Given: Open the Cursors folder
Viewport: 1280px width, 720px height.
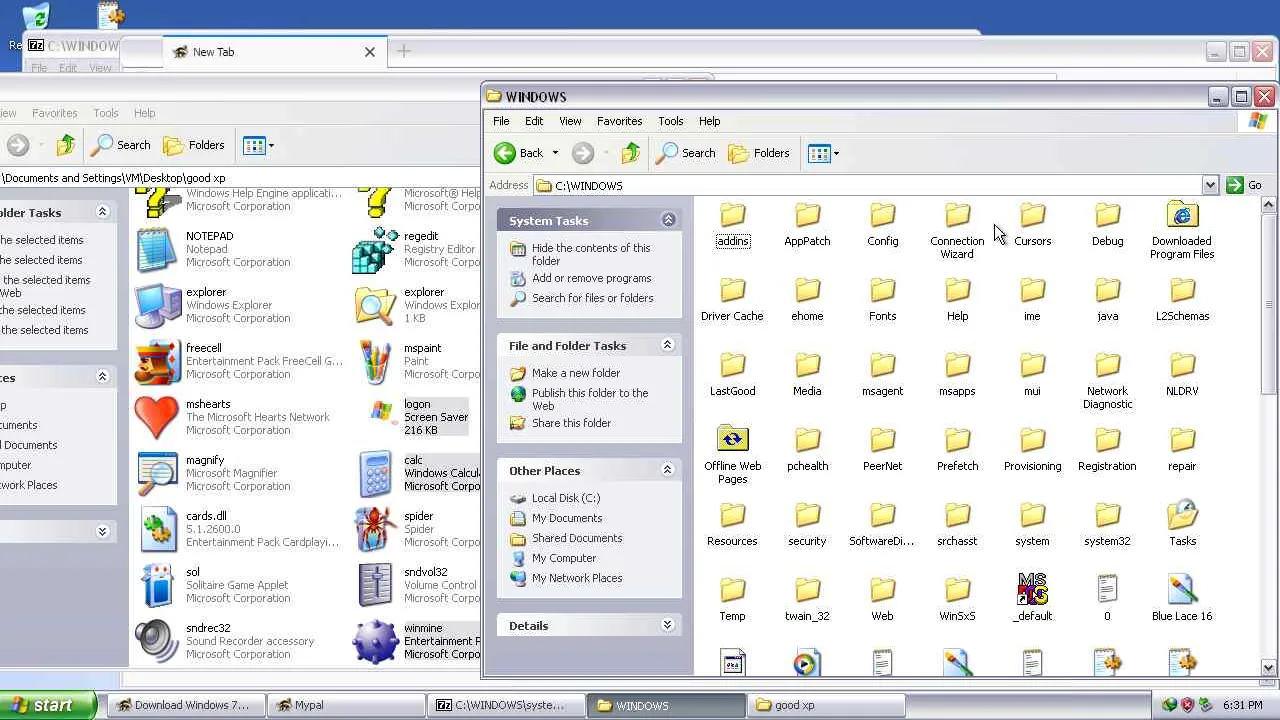Looking at the screenshot, I should point(1032,225).
